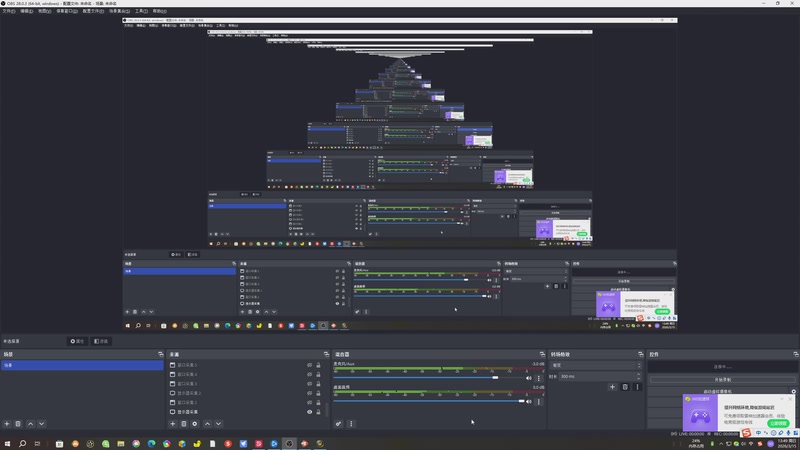This screenshot has height=450, width=800.
Task: Remove transition with the trash icon in Scene Transitions panel
Action: pos(625,387)
